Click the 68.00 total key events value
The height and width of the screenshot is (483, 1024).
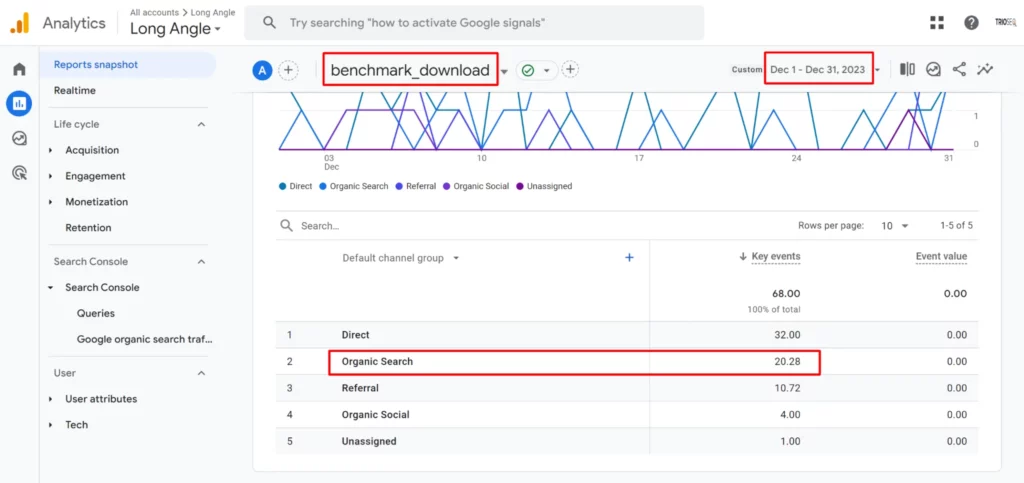coord(786,294)
